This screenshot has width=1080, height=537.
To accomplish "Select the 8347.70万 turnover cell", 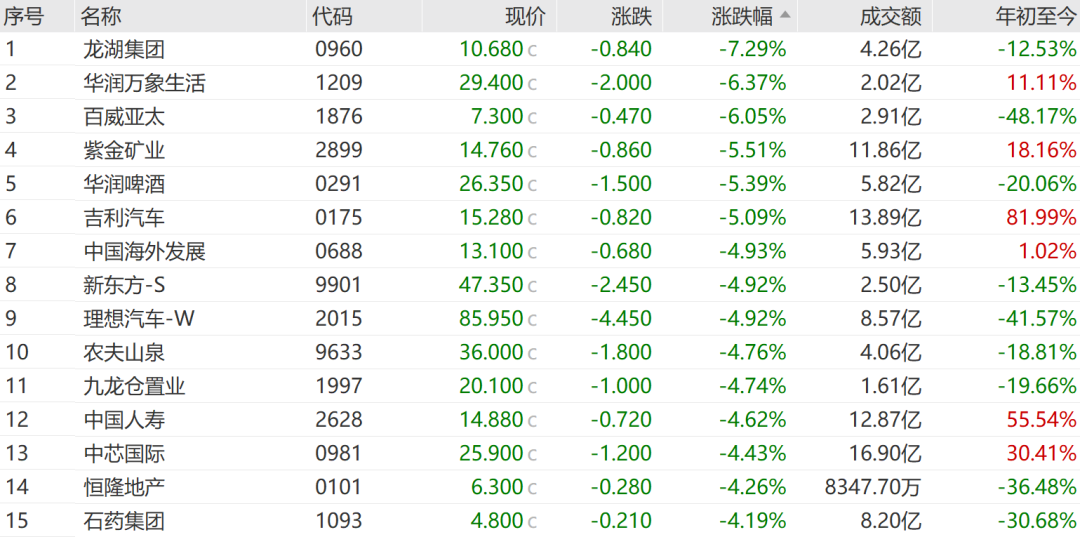I will click(872, 487).
